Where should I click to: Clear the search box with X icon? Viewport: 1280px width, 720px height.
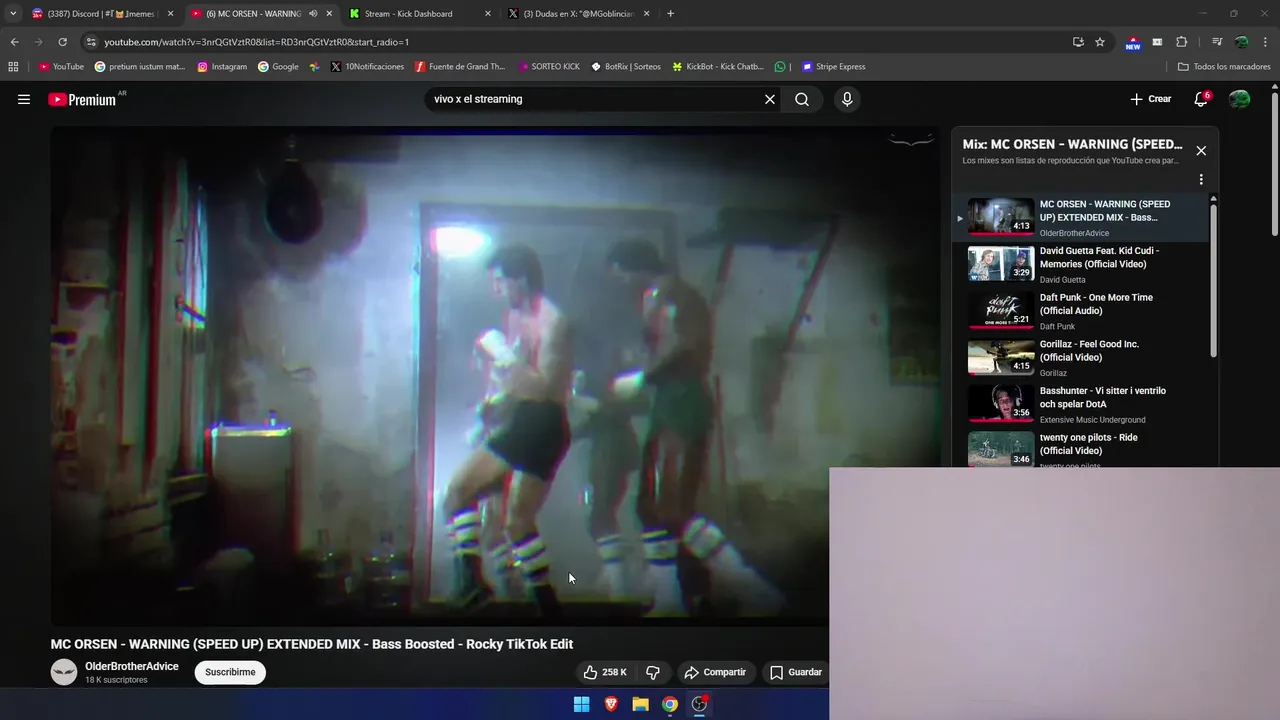tap(770, 99)
